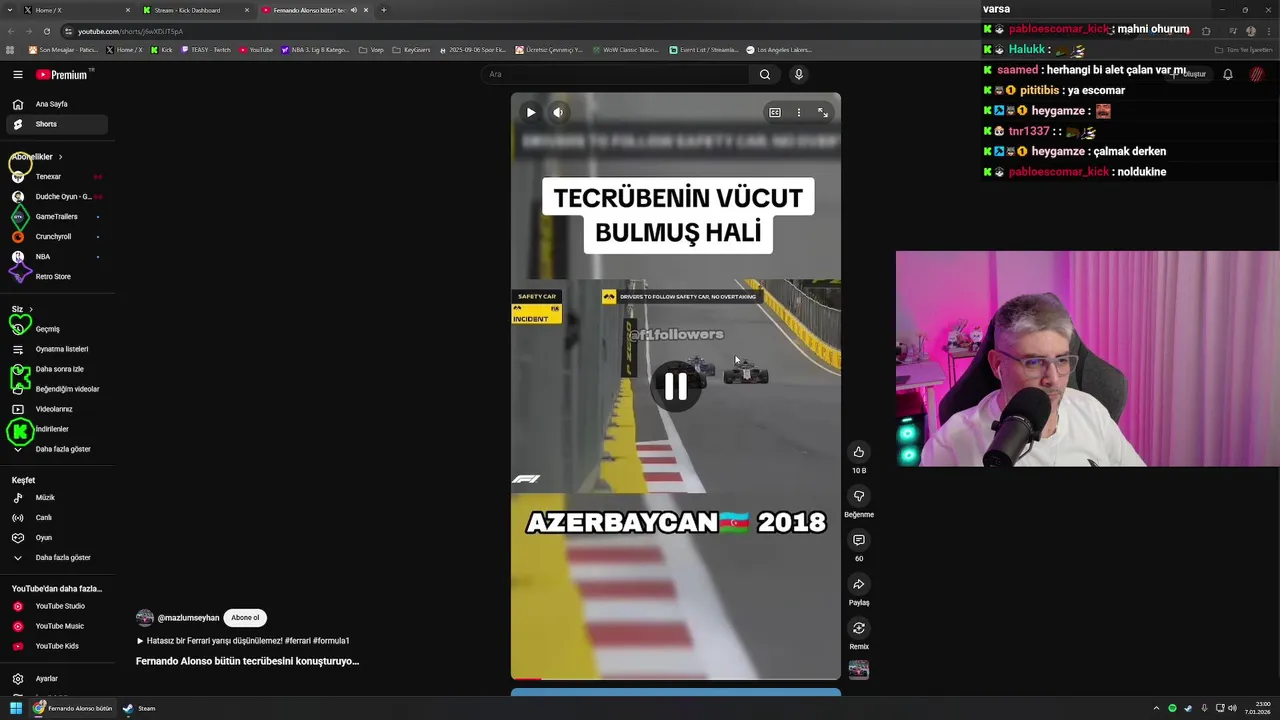
Task: Open Duche Oyun subscription channel
Action: tap(57, 197)
